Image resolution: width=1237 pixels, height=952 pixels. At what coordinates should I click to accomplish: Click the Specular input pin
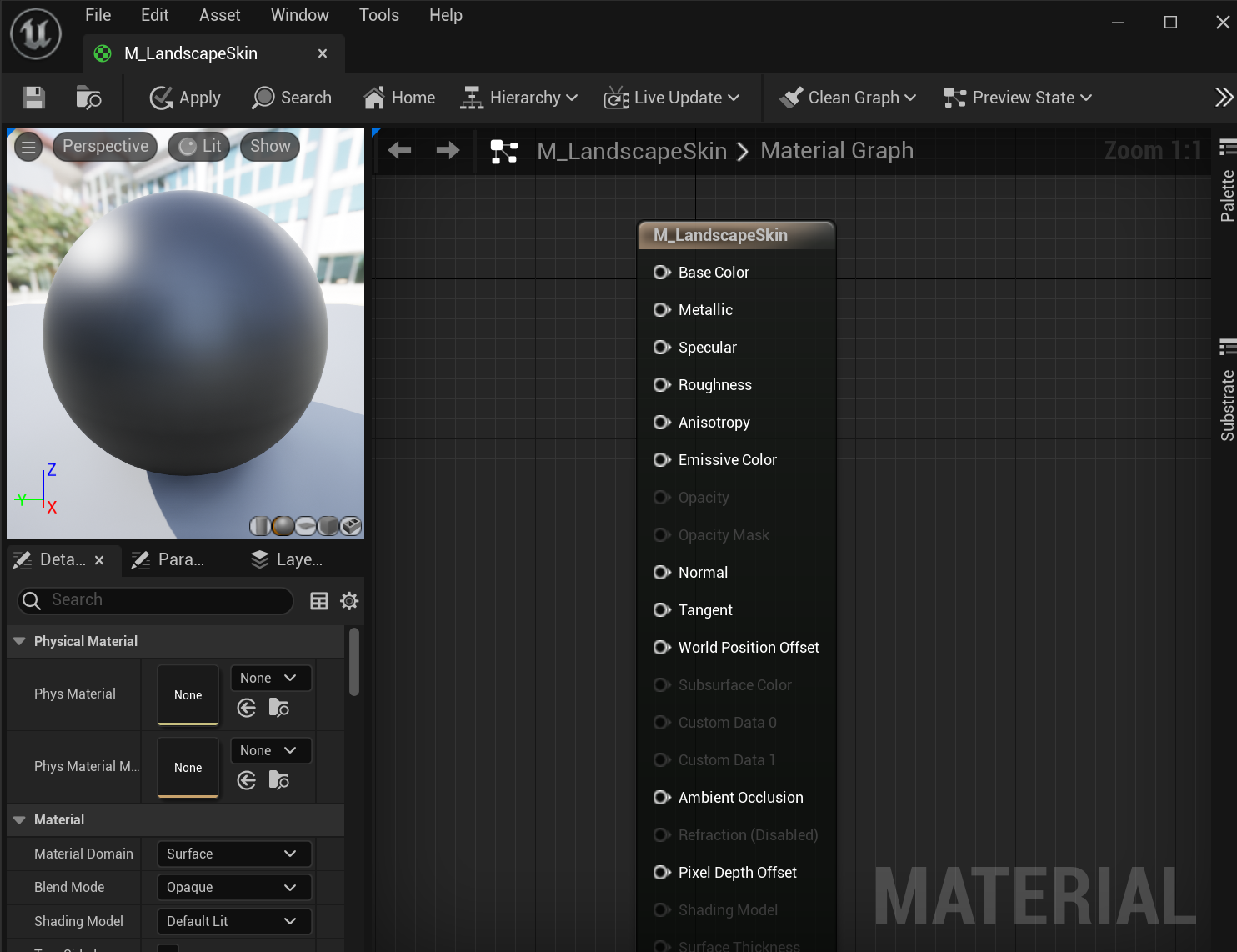click(x=662, y=348)
